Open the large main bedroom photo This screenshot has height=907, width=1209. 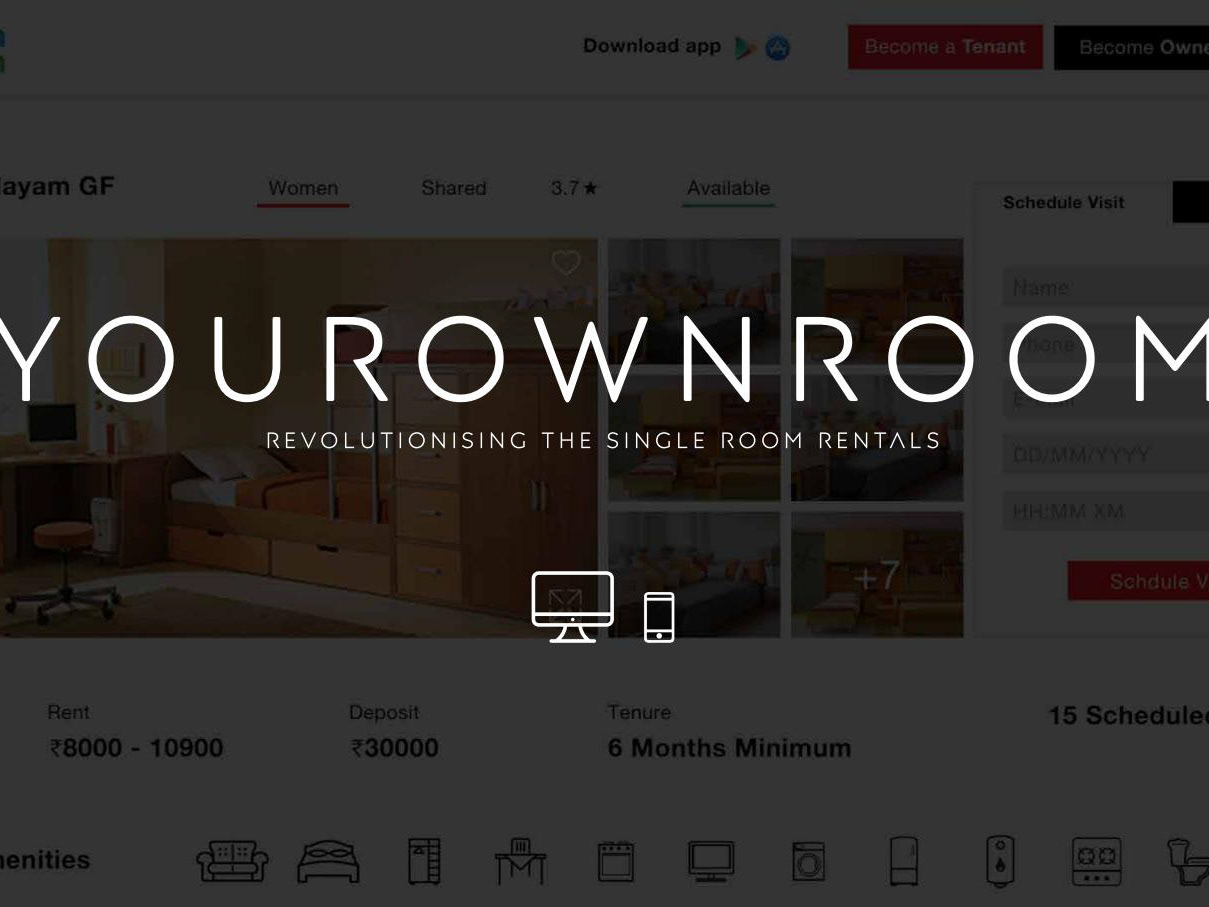tap(298, 437)
